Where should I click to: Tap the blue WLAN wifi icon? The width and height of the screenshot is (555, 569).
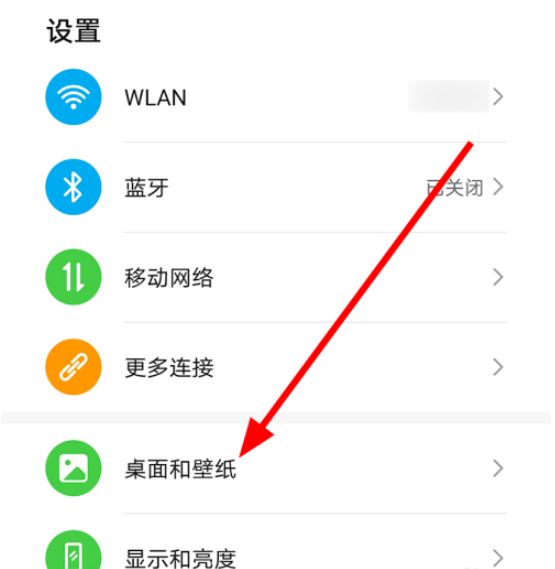point(73,97)
